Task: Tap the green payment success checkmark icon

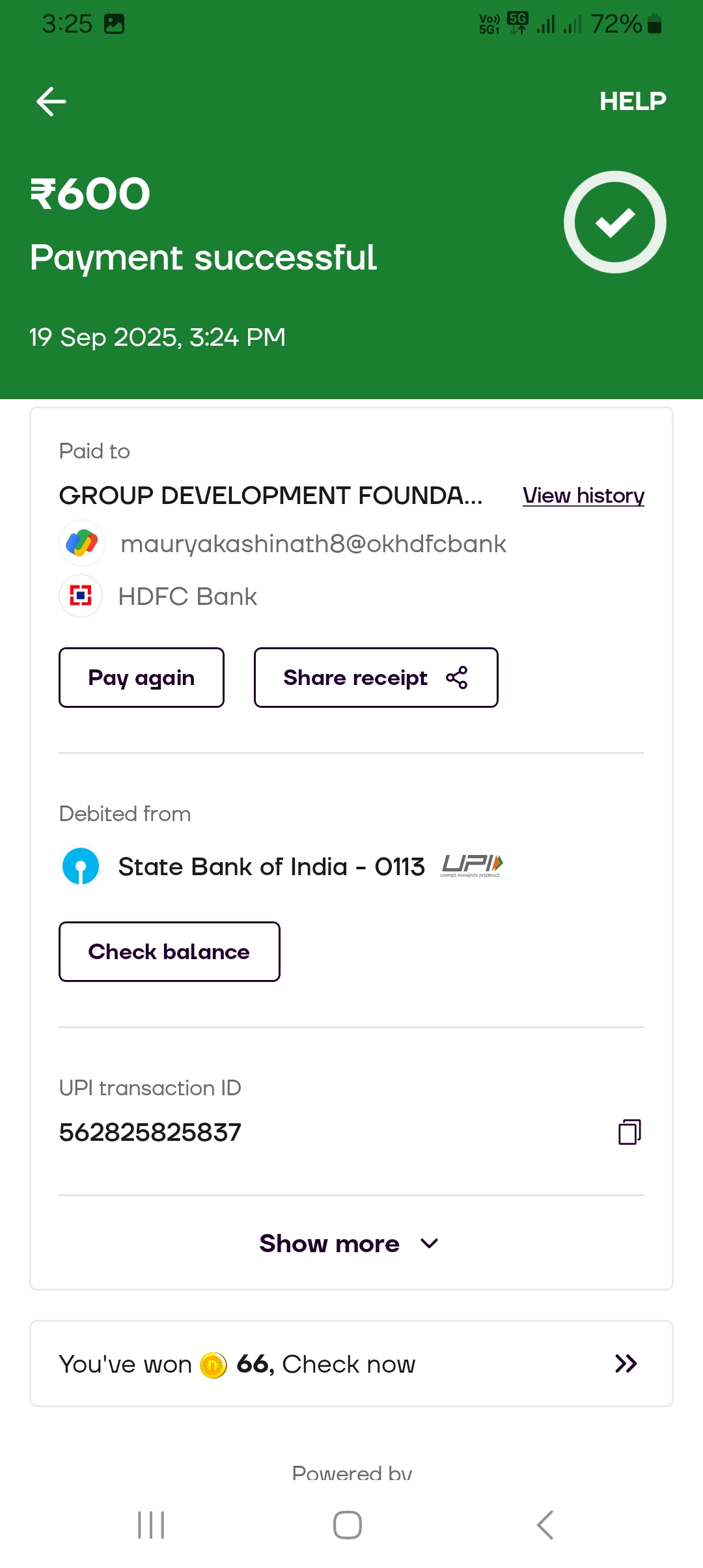Action: (614, 222)
